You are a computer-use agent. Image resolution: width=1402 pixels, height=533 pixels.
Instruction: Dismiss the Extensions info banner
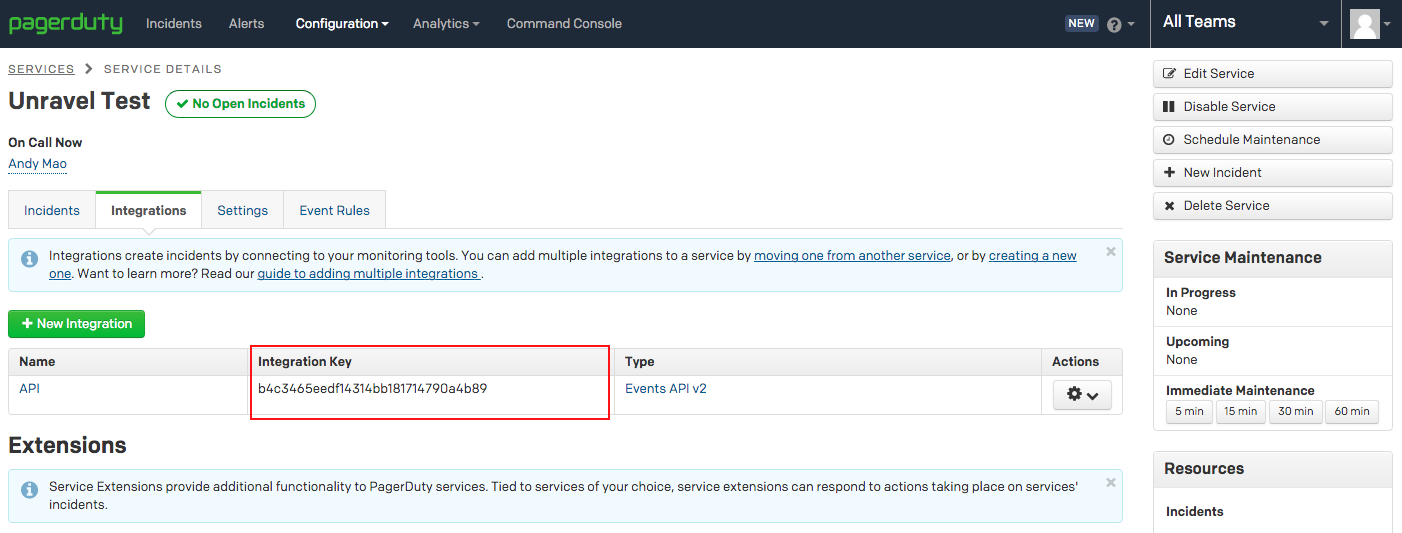tap(1110, 482)
